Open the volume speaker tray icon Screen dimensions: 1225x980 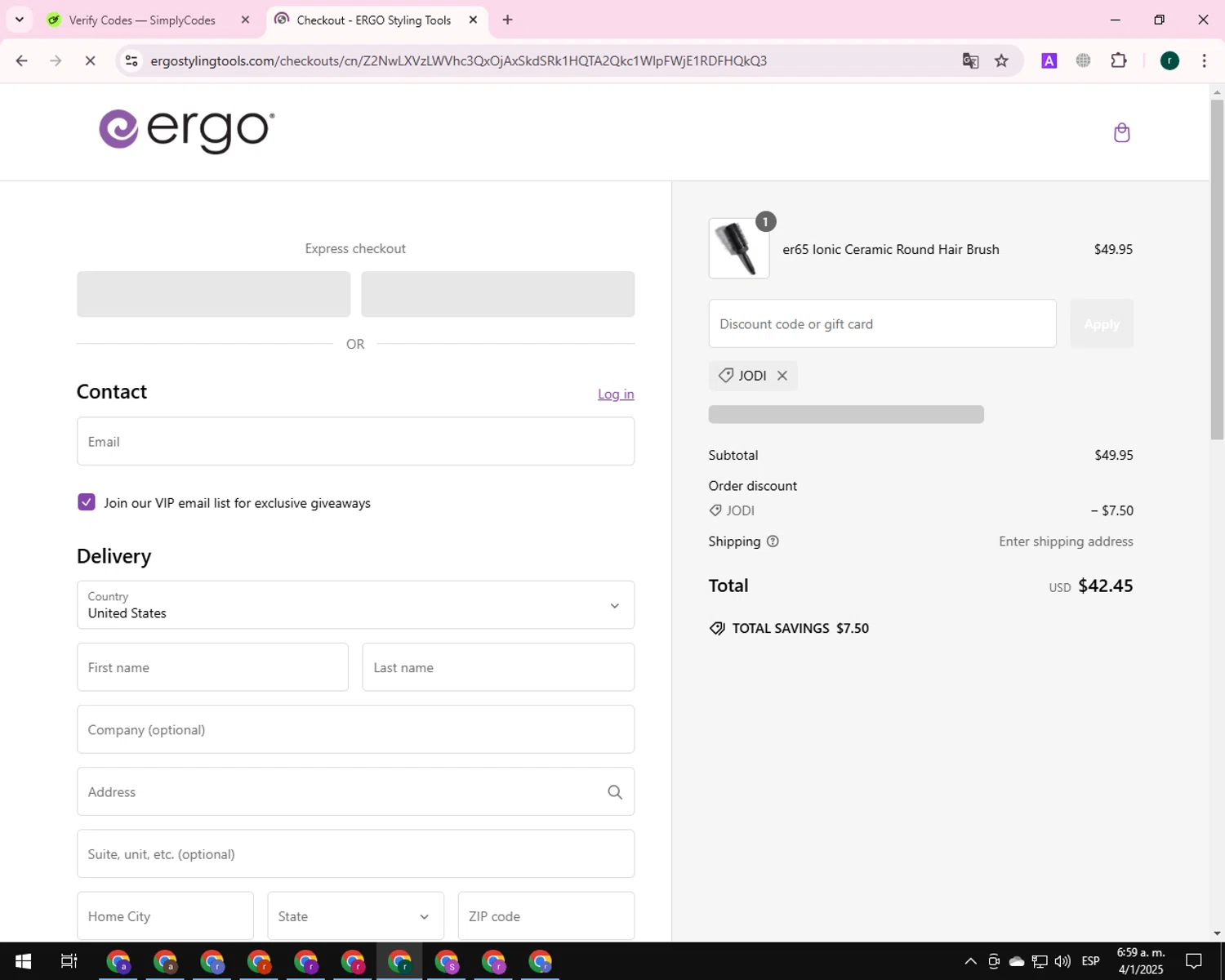click(1062, 961)
